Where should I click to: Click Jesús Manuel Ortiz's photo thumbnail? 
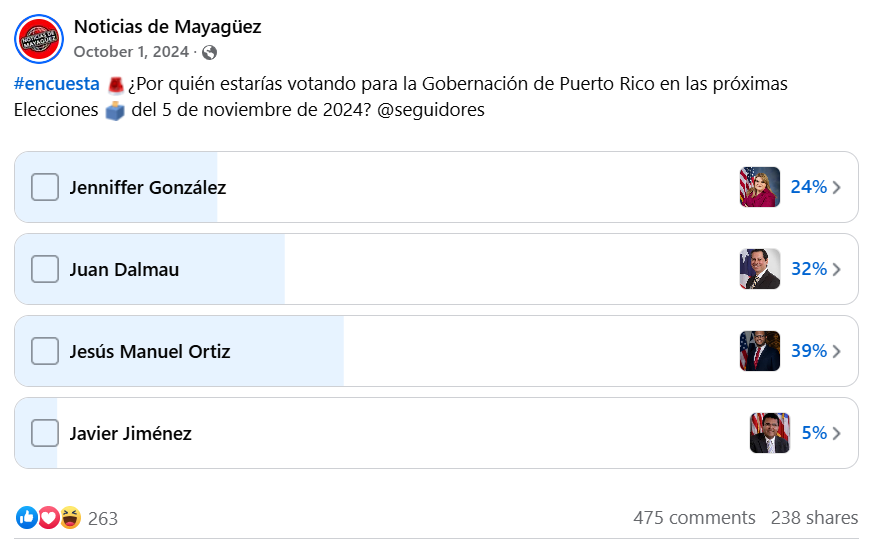point(759,351)
